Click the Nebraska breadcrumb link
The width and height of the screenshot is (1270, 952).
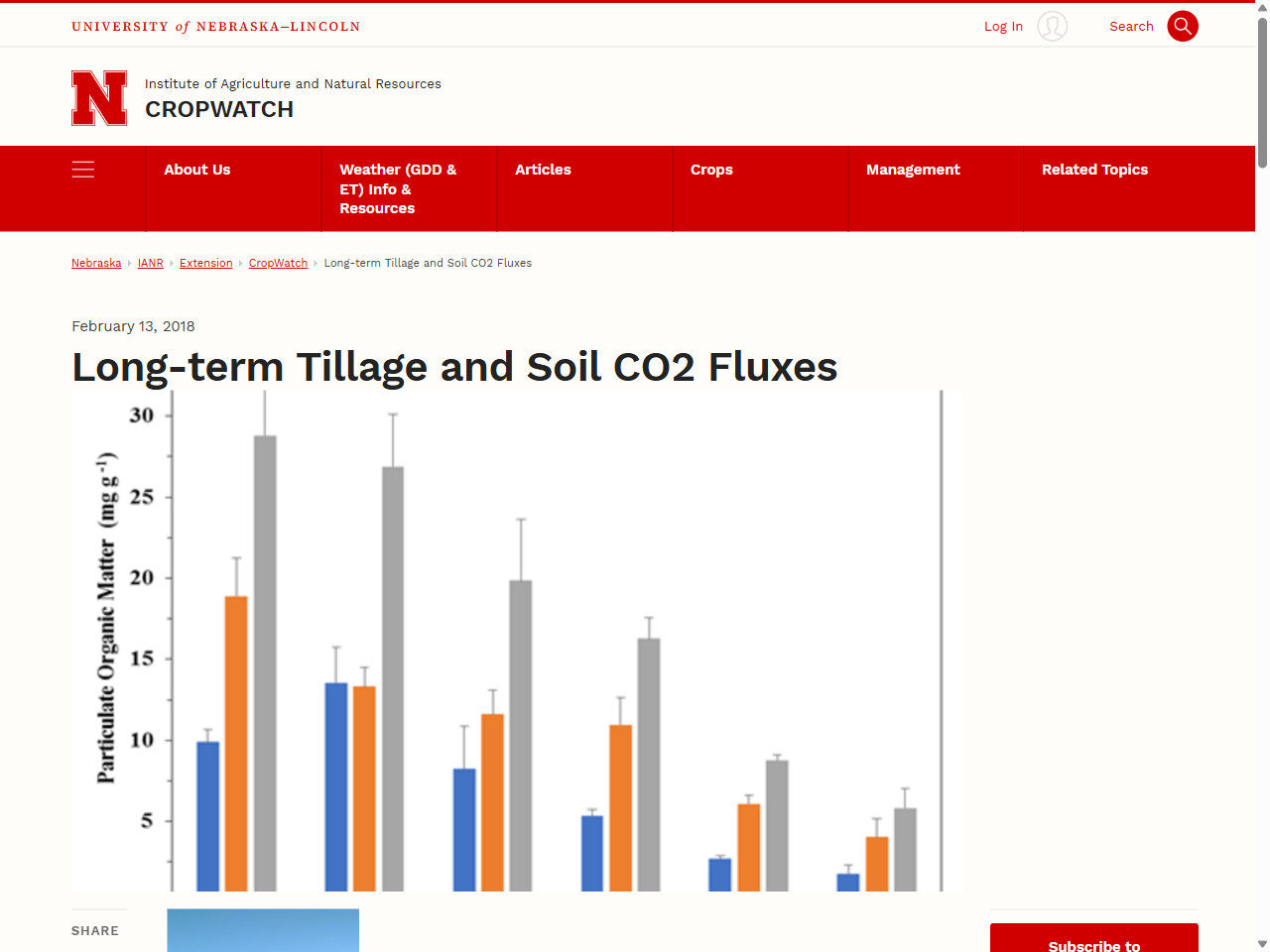coord(95,263)
